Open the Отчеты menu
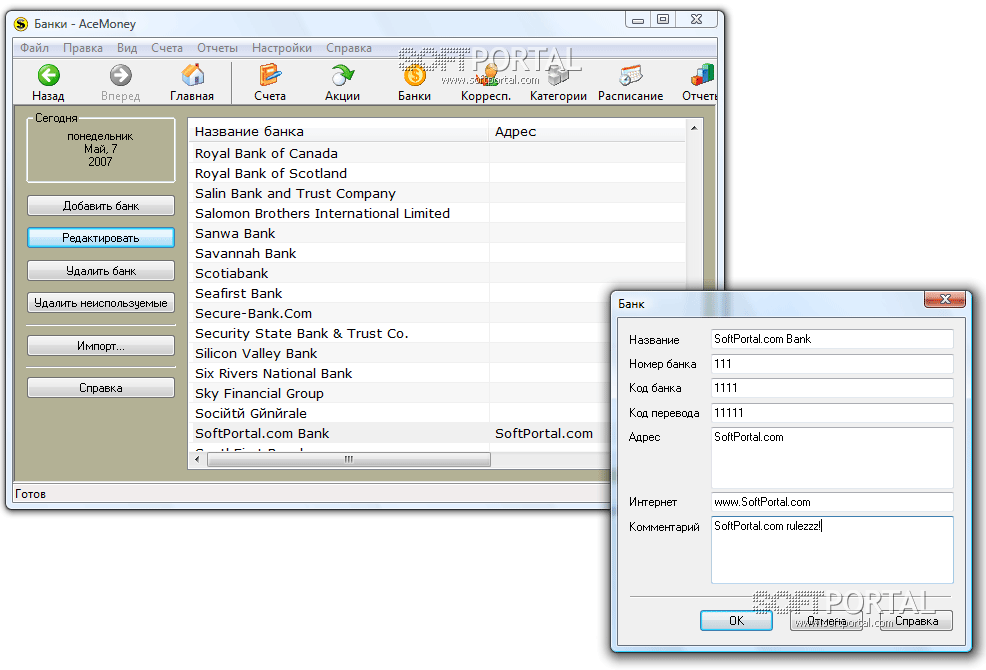The height and width of the screenshot is (670, 986). point(218,48)
